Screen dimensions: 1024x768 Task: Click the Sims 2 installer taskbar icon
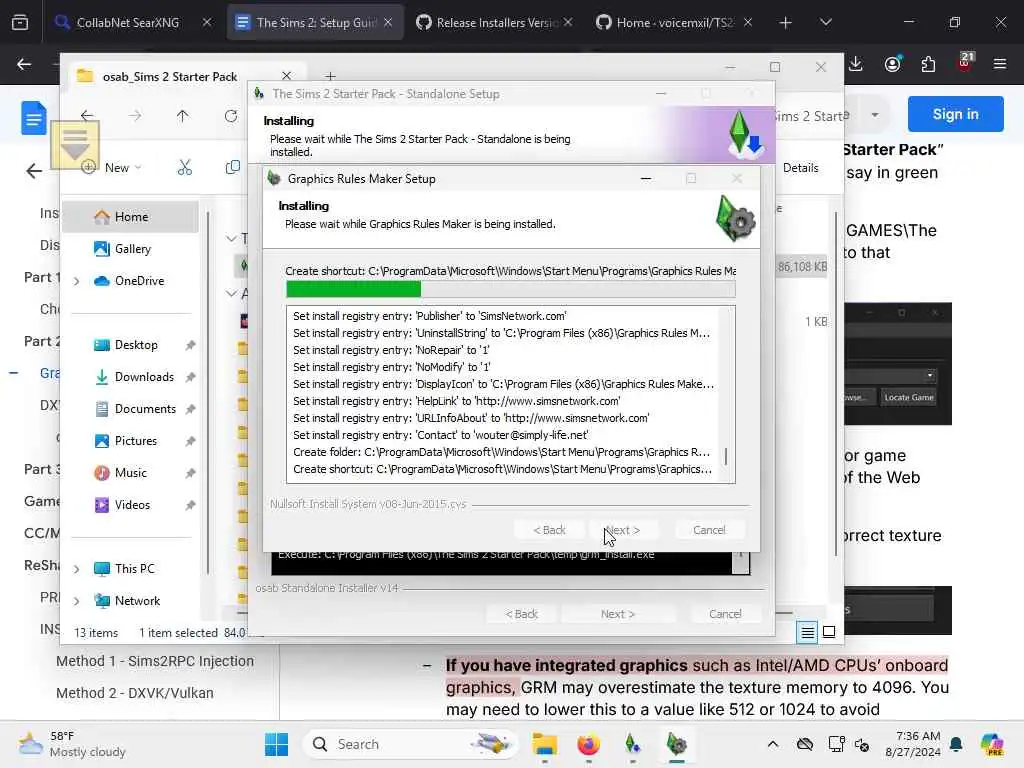pos(632,744)
